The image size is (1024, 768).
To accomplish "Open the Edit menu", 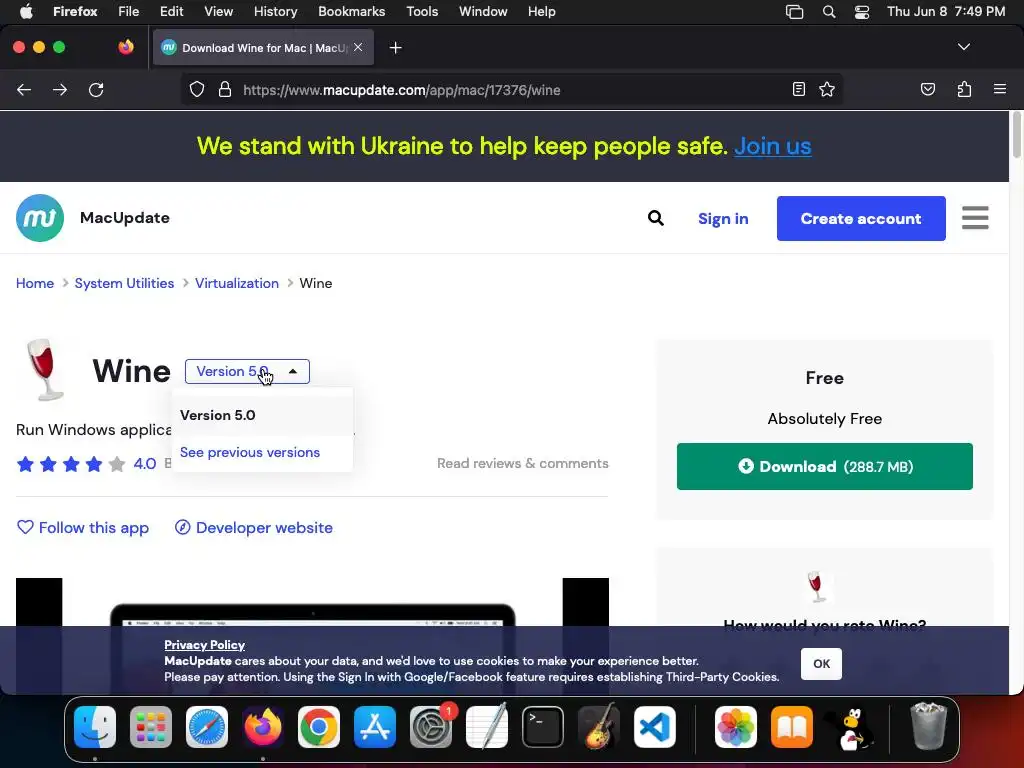I will click(x=171, y=12).
